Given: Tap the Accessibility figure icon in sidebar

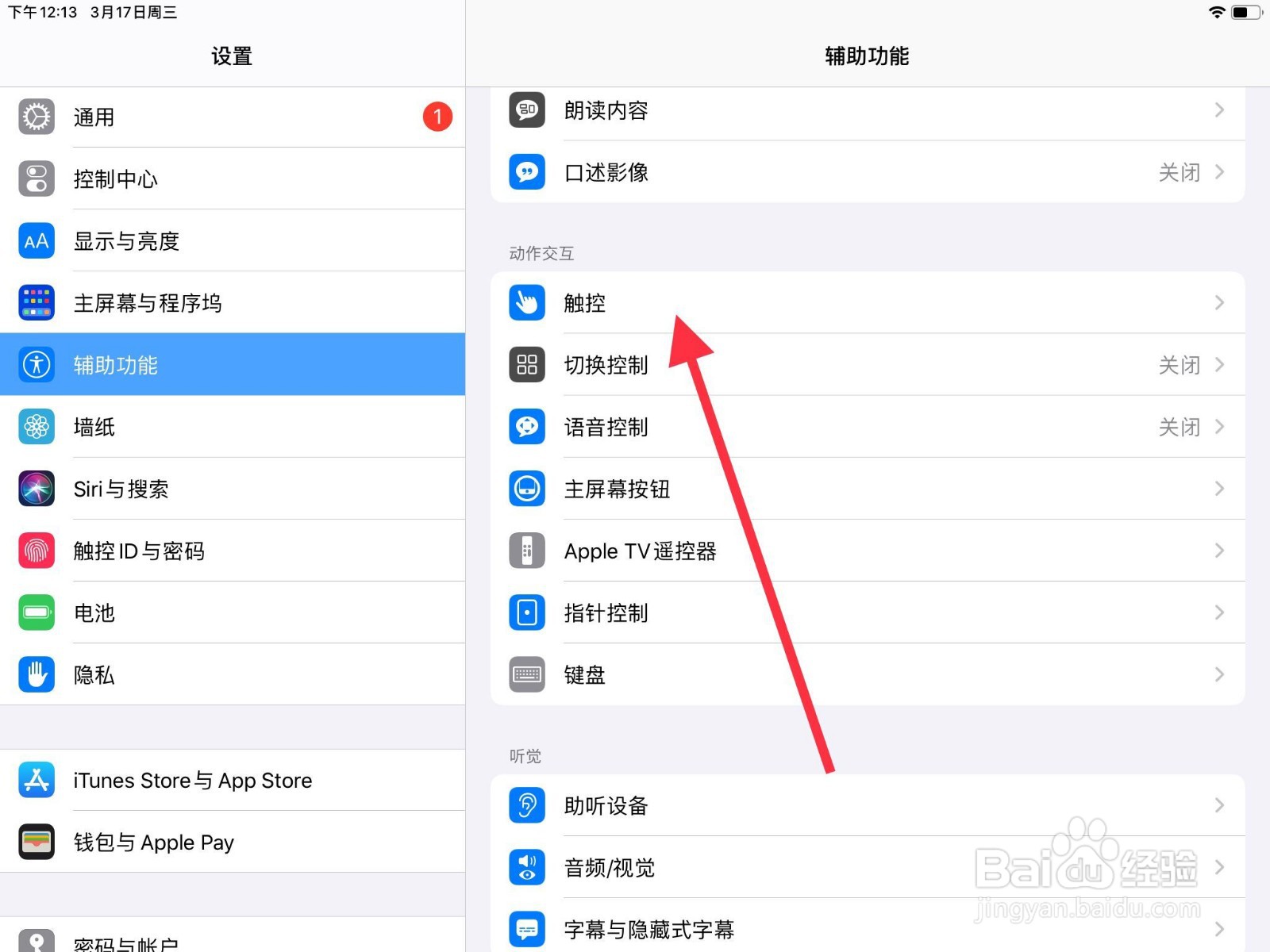Looking at the screenshot, I should tap(37, 364).
